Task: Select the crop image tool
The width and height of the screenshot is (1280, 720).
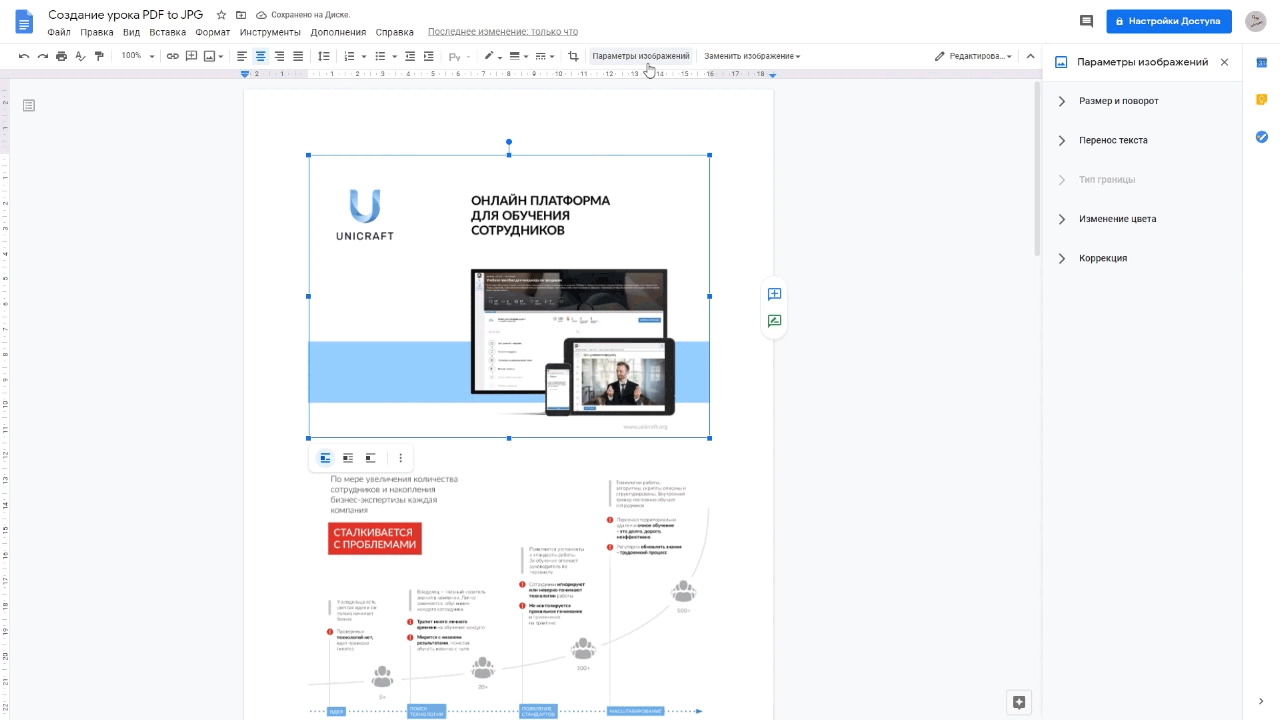Action: point(573,56)
